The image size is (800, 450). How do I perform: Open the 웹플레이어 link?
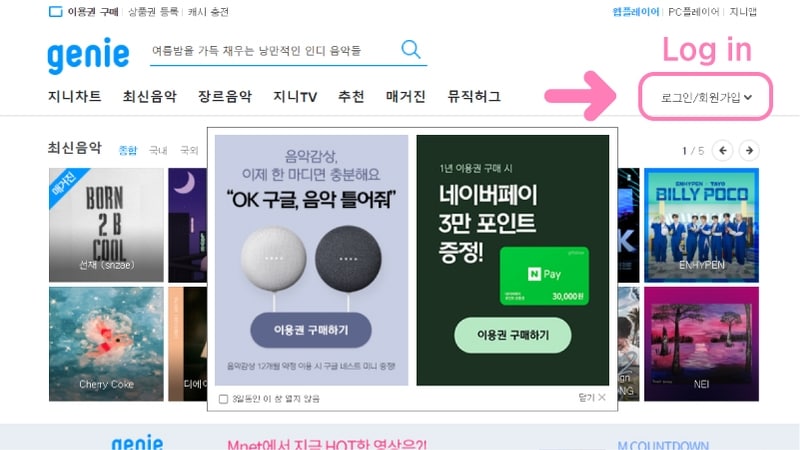pyautogui.click(x=636, y=12)
